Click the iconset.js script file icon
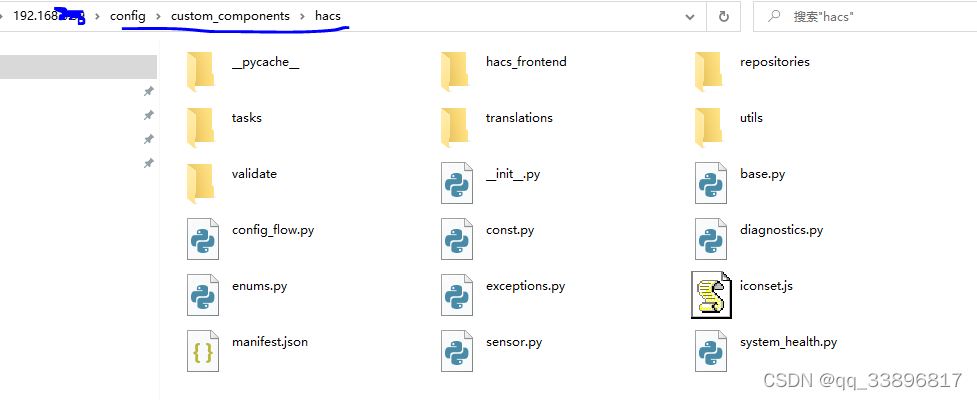This screenshot has width=977, height=400. (x=711, y=295)
